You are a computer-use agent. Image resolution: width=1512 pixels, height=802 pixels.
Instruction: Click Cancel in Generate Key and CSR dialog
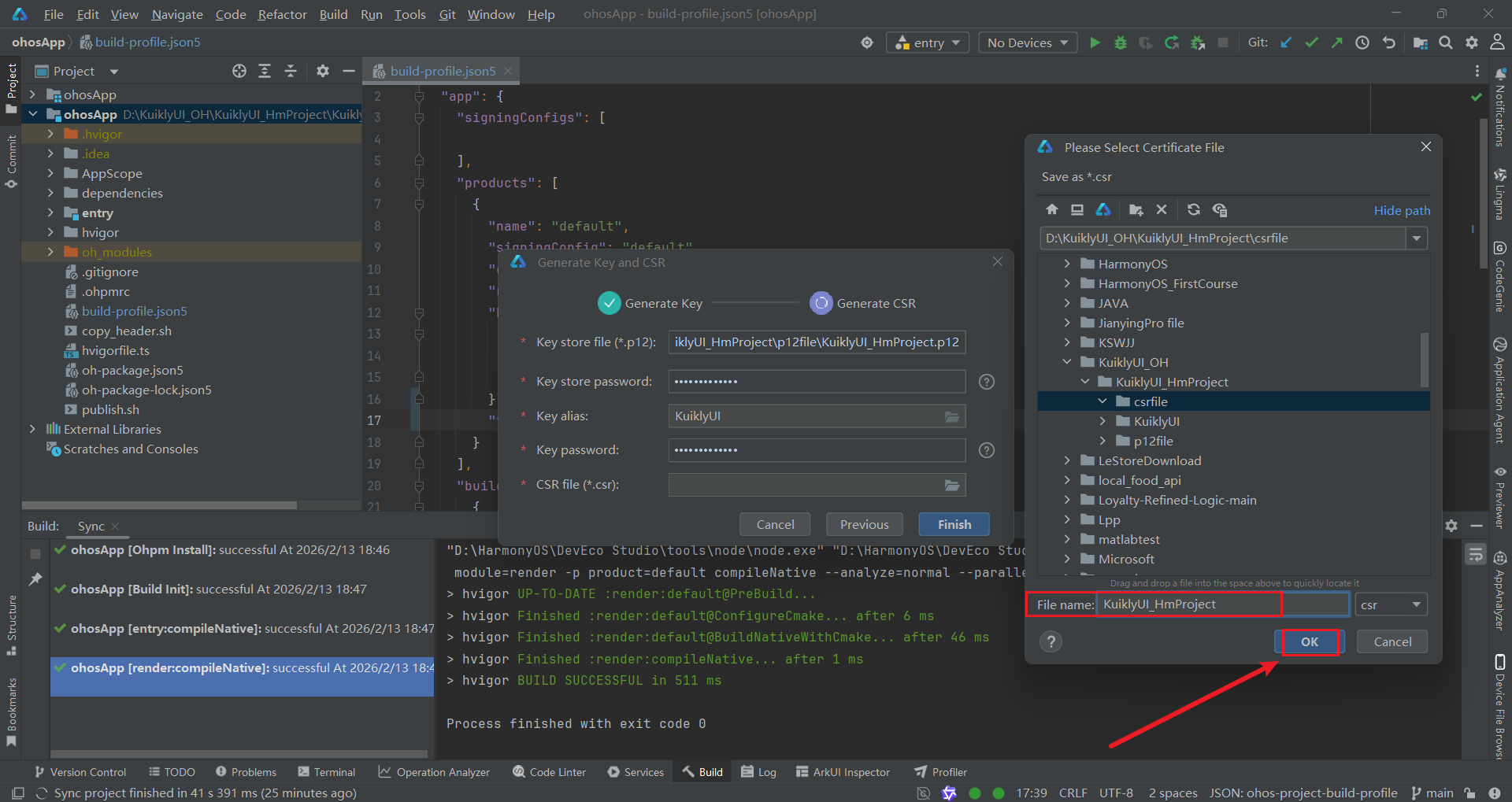(x=775, y=524)
